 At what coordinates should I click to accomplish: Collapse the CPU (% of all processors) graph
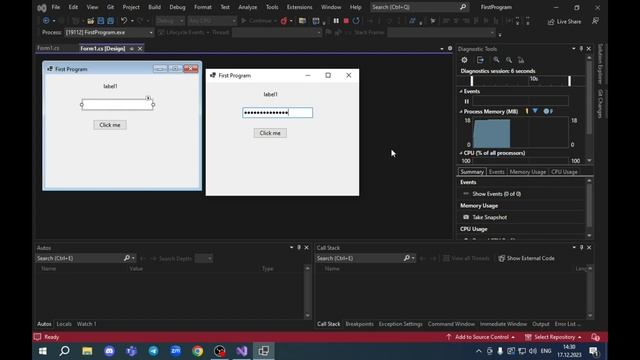pyautogui.click(x=461, y=153)
